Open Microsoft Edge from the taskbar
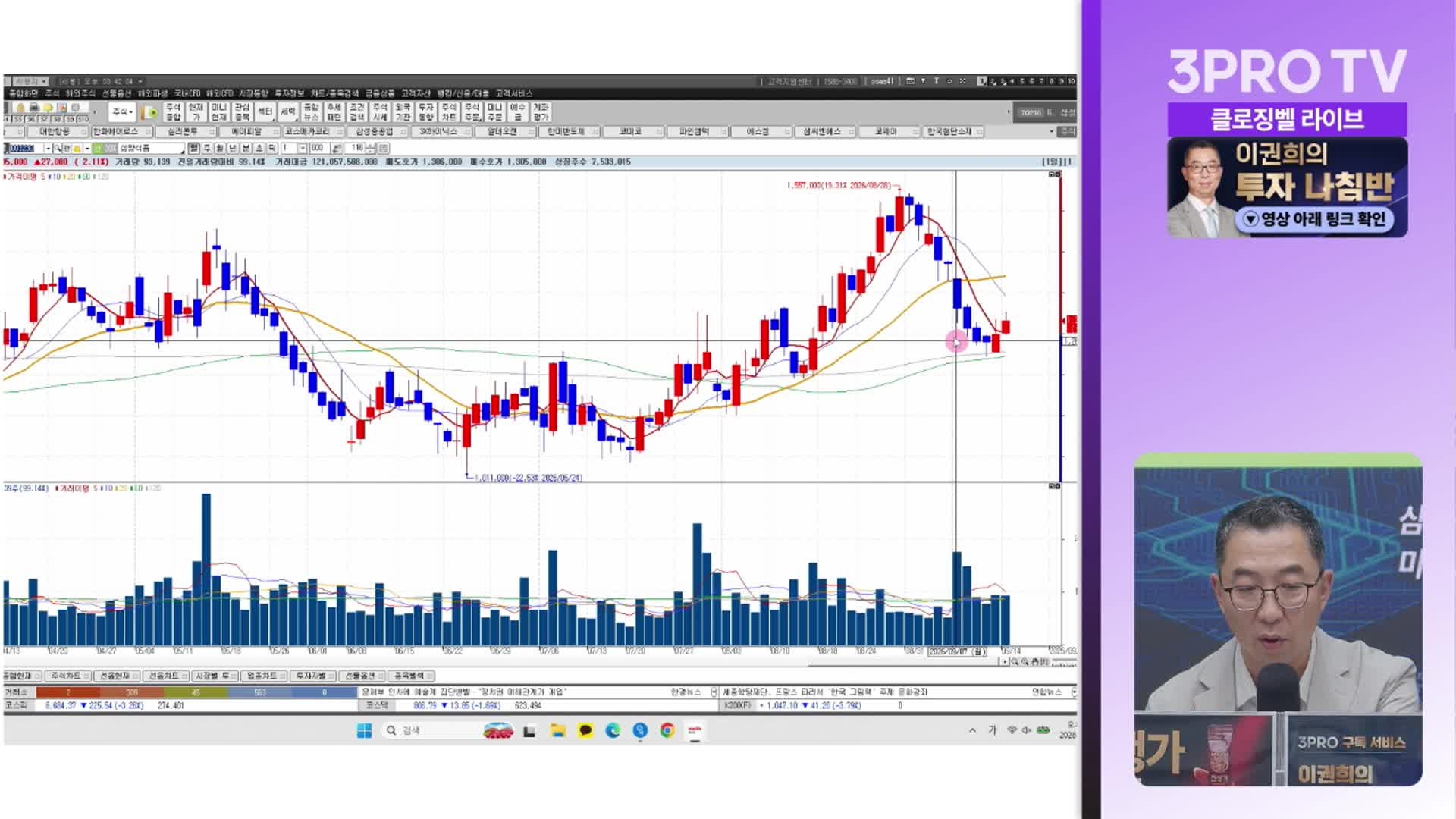 (613, 730)
